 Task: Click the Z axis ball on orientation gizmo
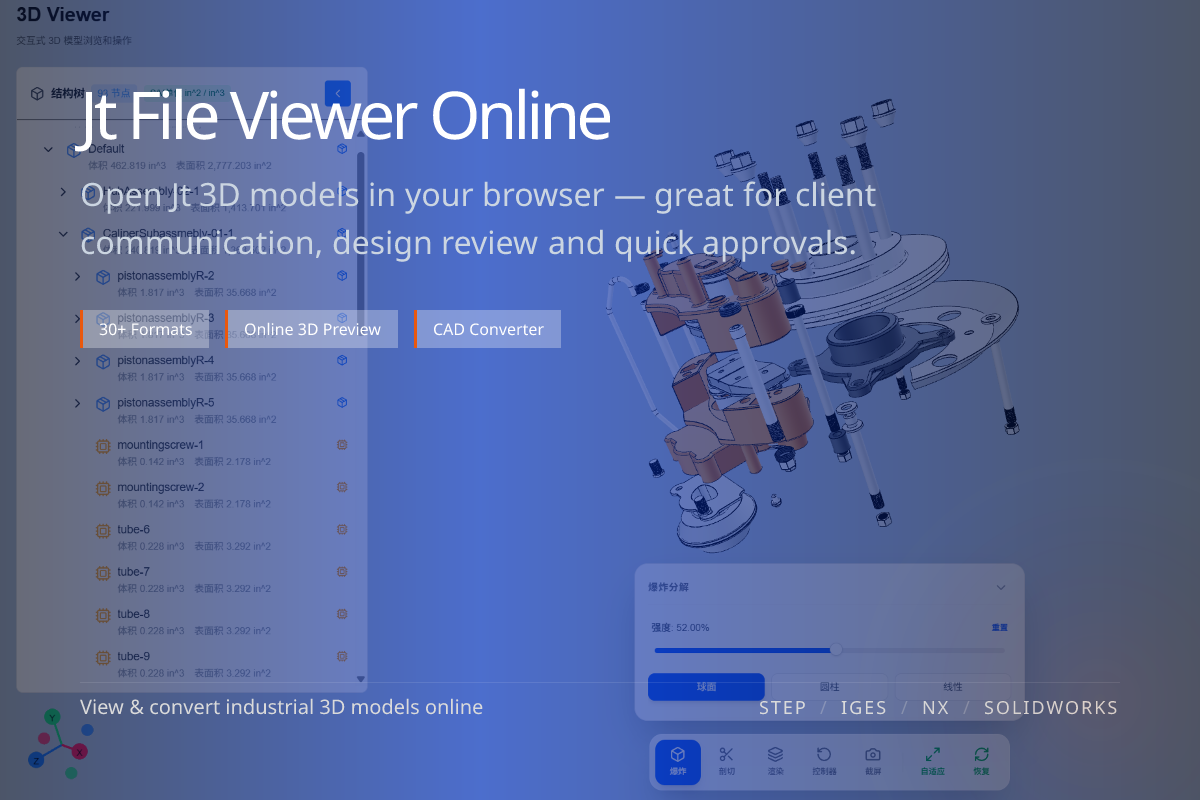pyautogui.click(x=36, y=760)
